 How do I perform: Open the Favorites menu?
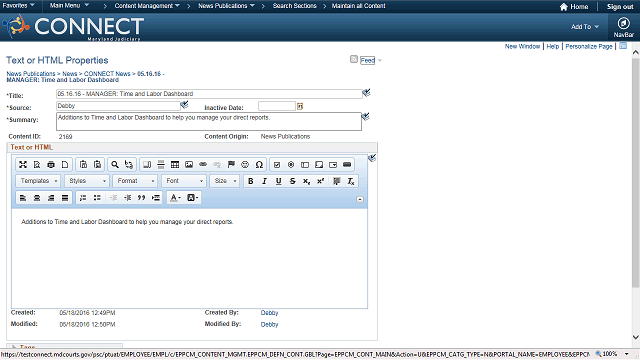18,6
